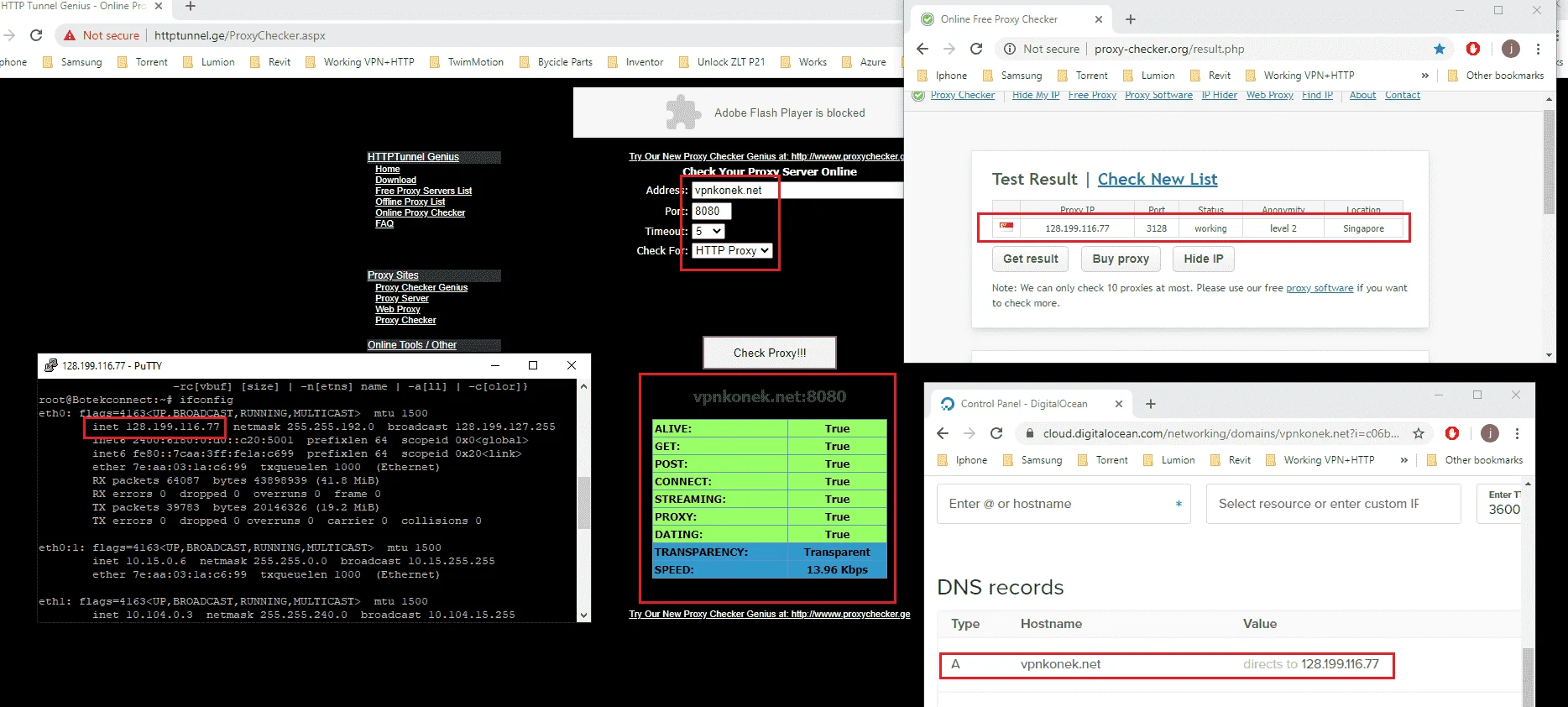Click the proxy-checker.org page vertical scrollbar
The height and width of the screenshot is (707, 1568).
click(1549, 162)
